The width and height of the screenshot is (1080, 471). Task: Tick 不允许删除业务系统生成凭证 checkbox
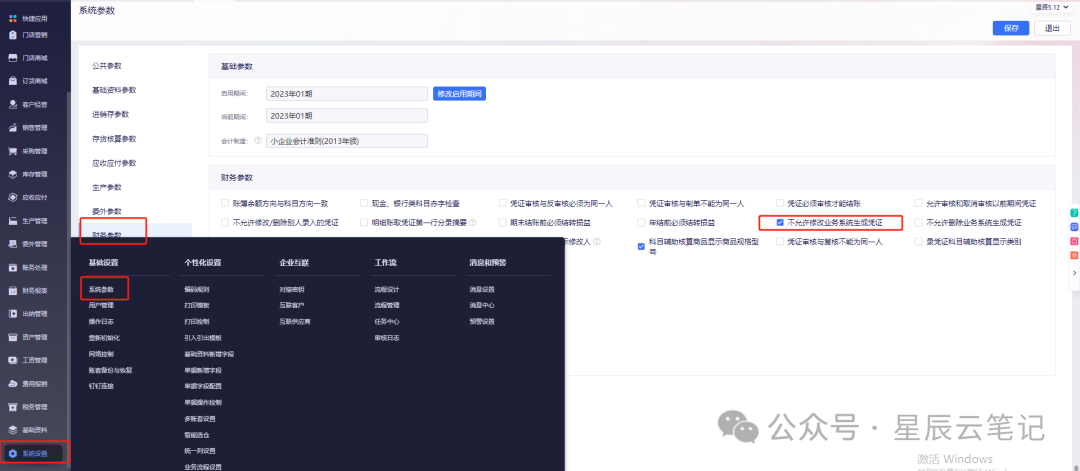click(x=919, y=222)
